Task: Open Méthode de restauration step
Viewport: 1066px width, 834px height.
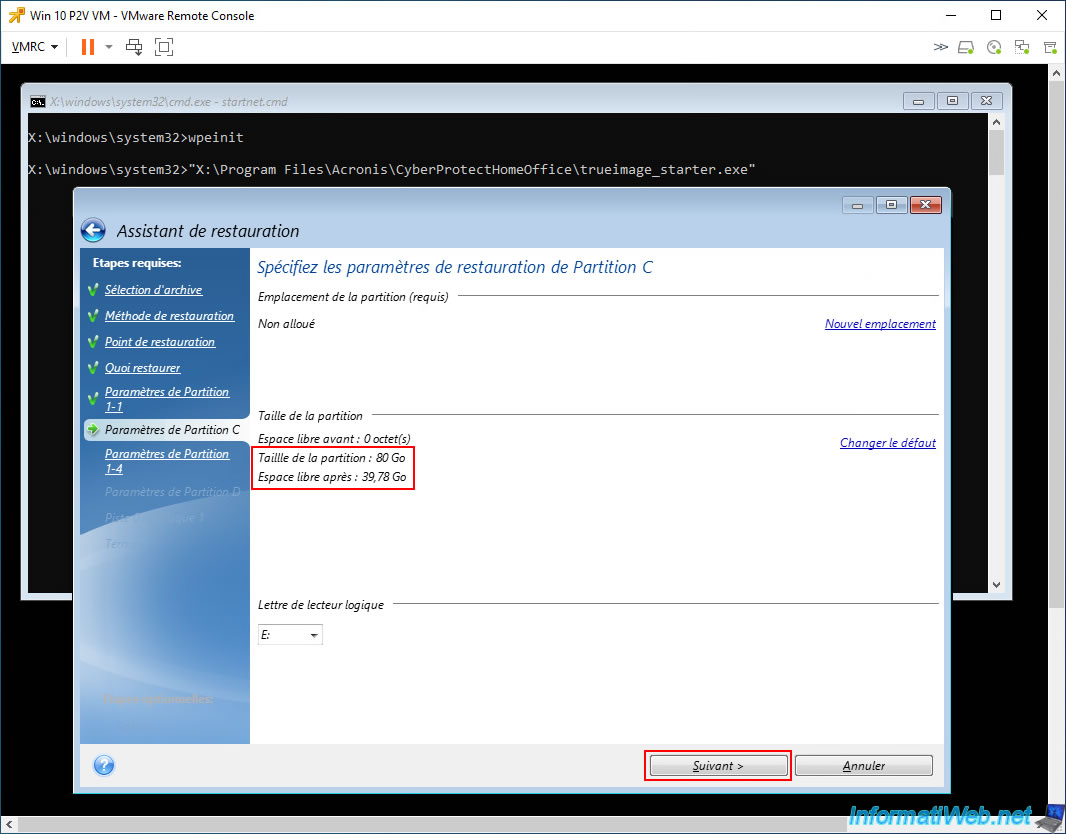Action: [x=169, y=315]
